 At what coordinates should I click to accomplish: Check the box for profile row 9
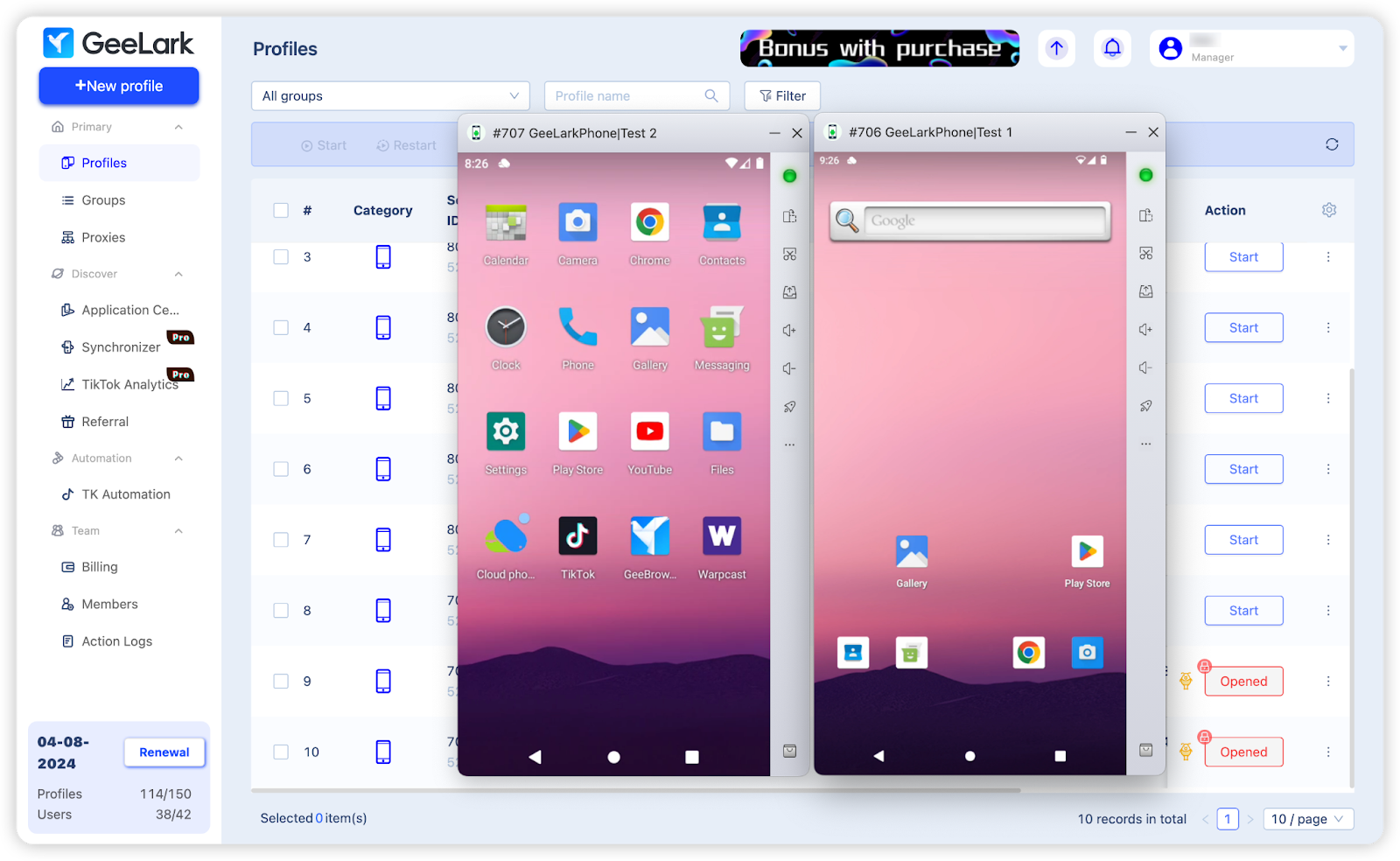(281, 681)
